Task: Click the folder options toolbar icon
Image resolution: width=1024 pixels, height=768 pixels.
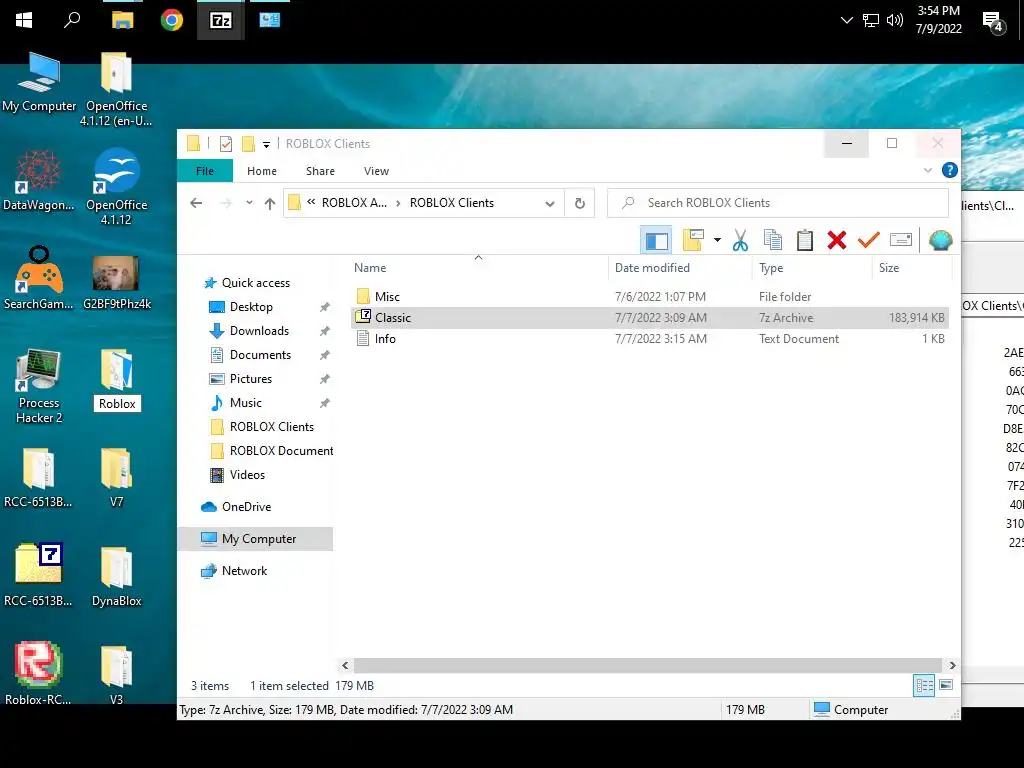Action: (693, 240)
